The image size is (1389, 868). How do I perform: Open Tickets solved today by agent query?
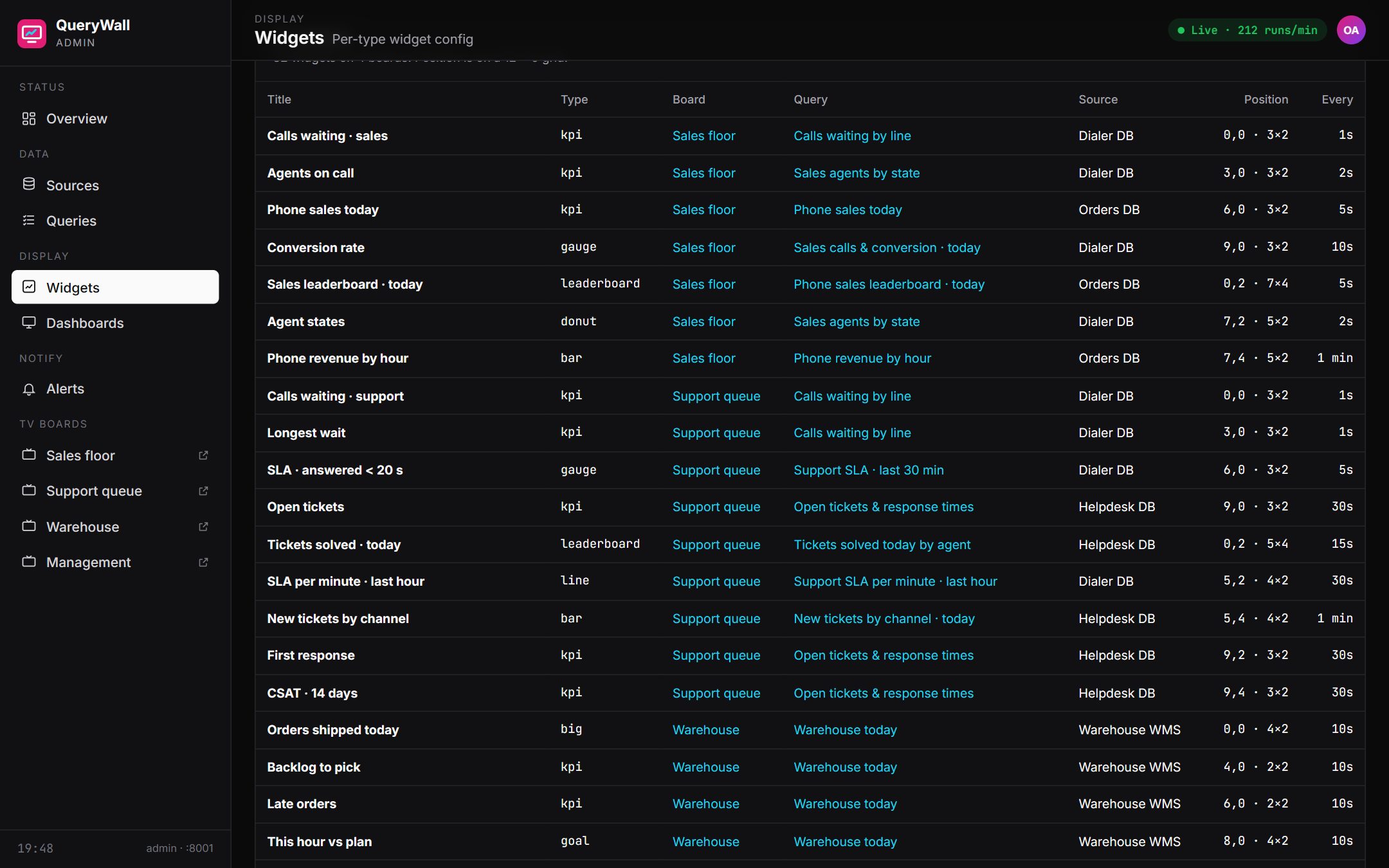tap(882, 545)
